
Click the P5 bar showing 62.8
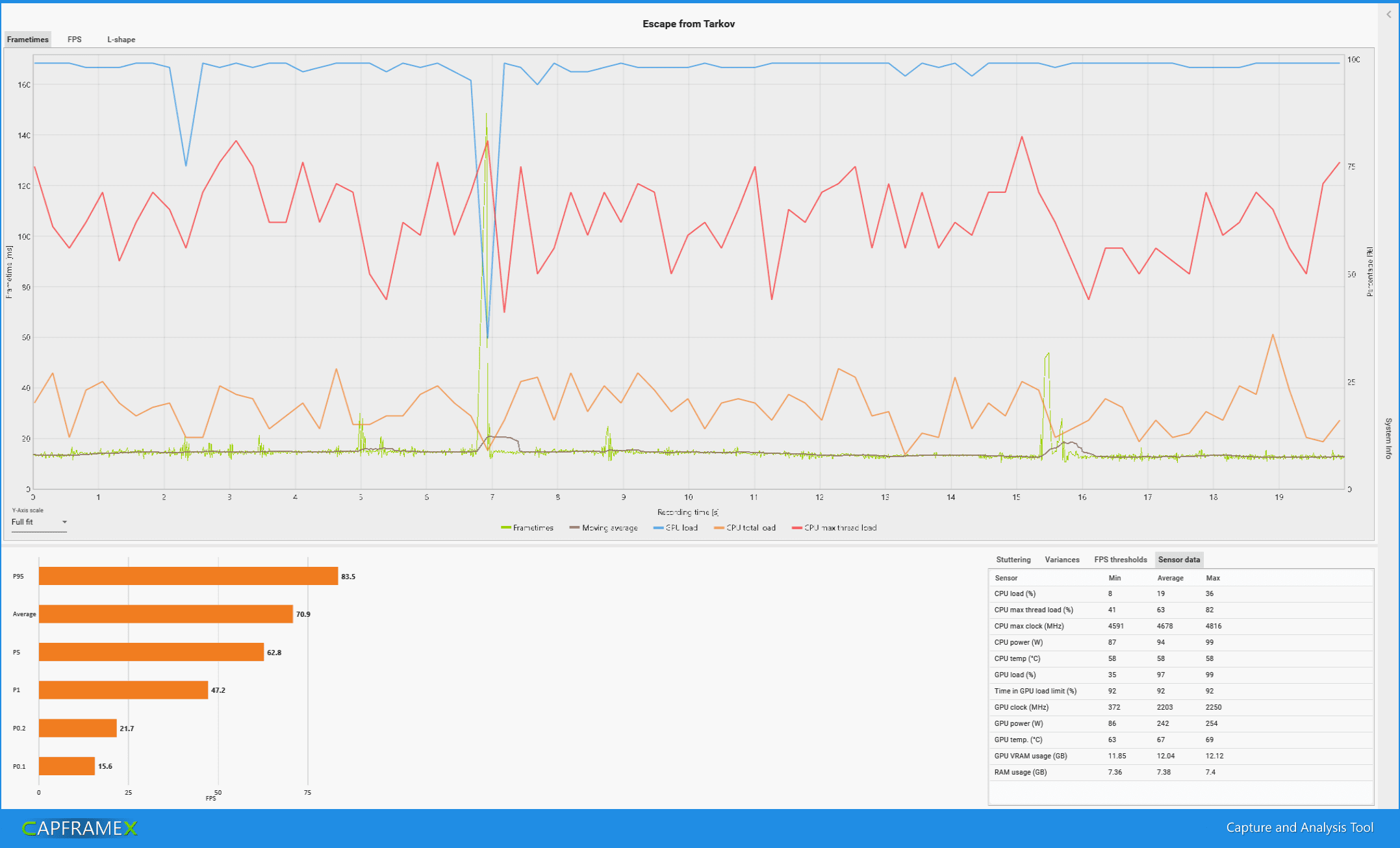click(x=151, y=652)
